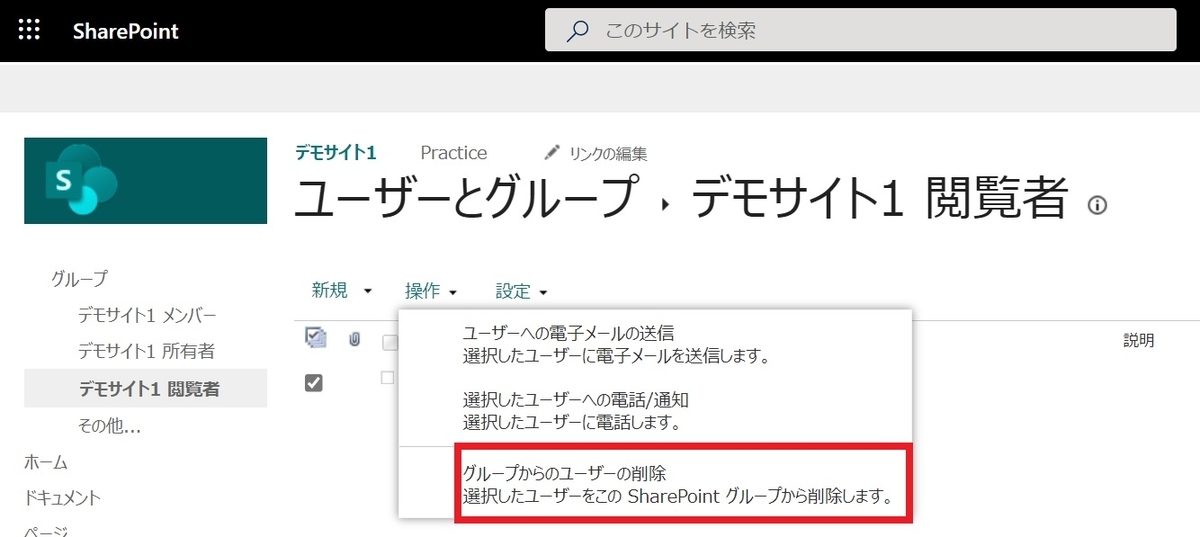1200x537 pixels.
Task: Open the app launcher waffle icon
Action: [29, 30]
